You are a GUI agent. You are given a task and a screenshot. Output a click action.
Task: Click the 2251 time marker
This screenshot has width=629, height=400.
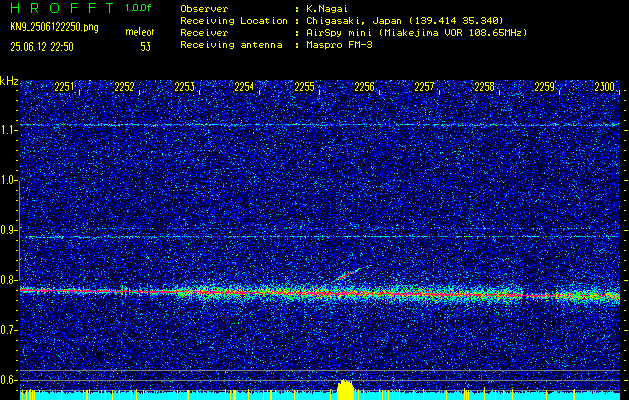[x=64, y=87]
